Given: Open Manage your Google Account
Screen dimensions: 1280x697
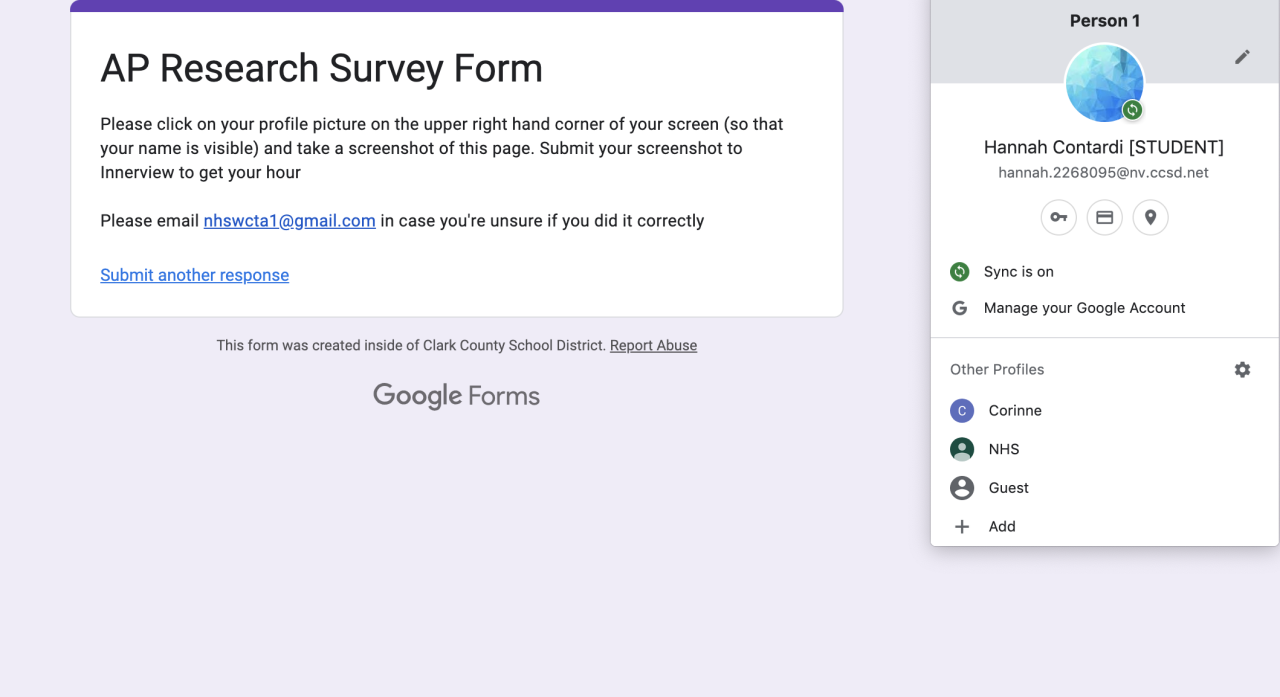Looking at the screenshot, I should click(x=1084, y=308).
